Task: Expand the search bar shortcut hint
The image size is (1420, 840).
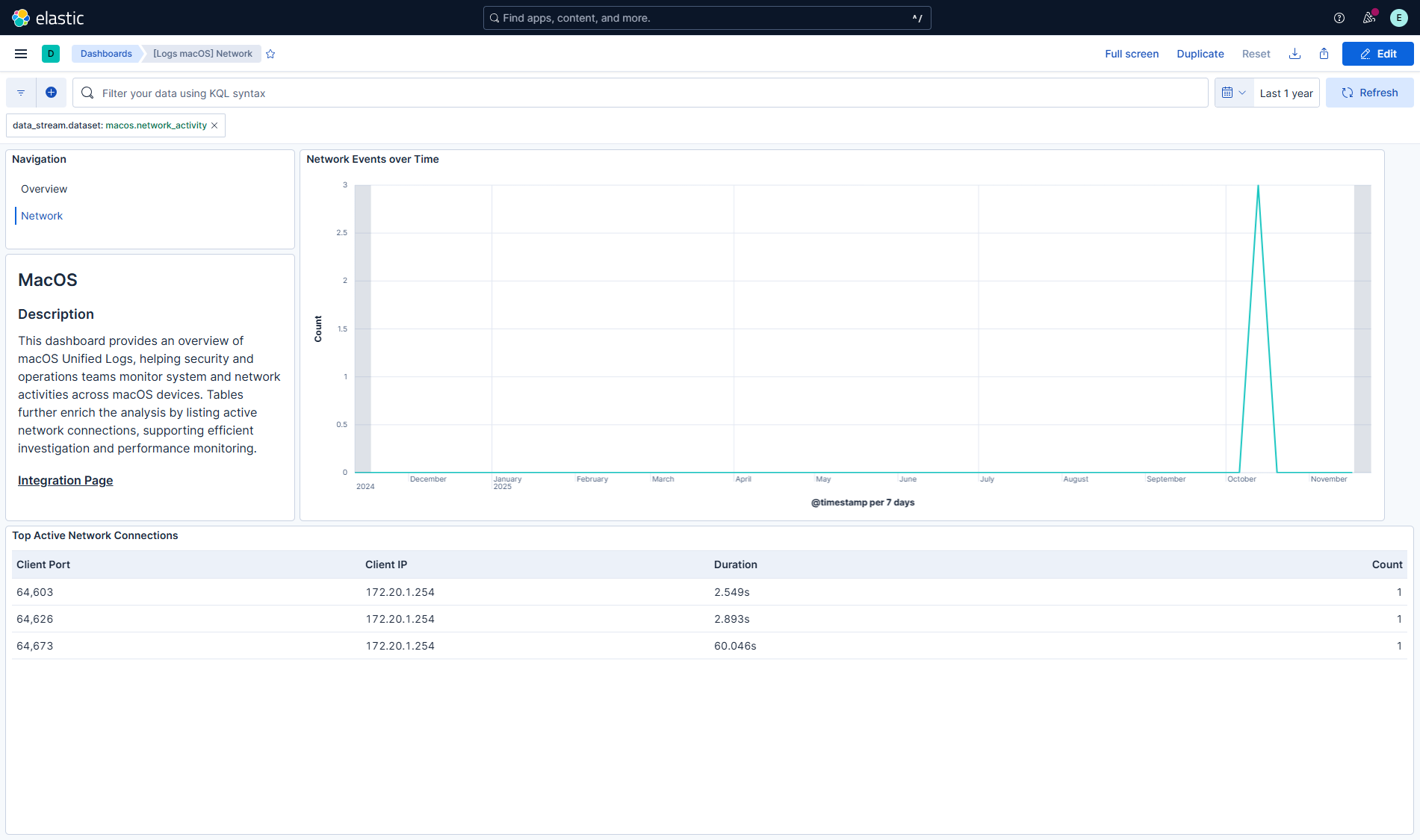Action: click(x=917, y=17)
